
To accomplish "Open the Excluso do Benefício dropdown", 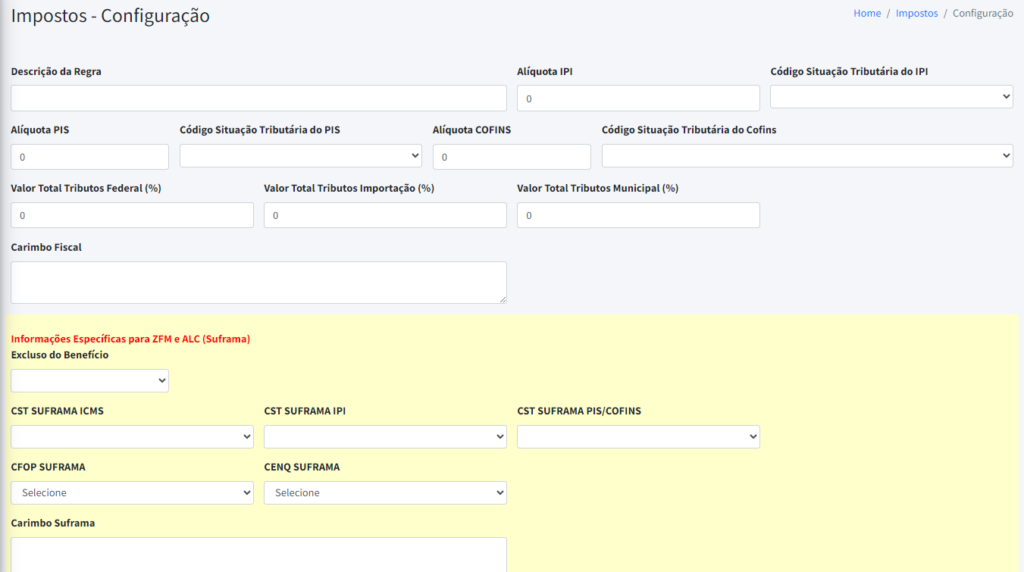I will click(x=89, y=381).
